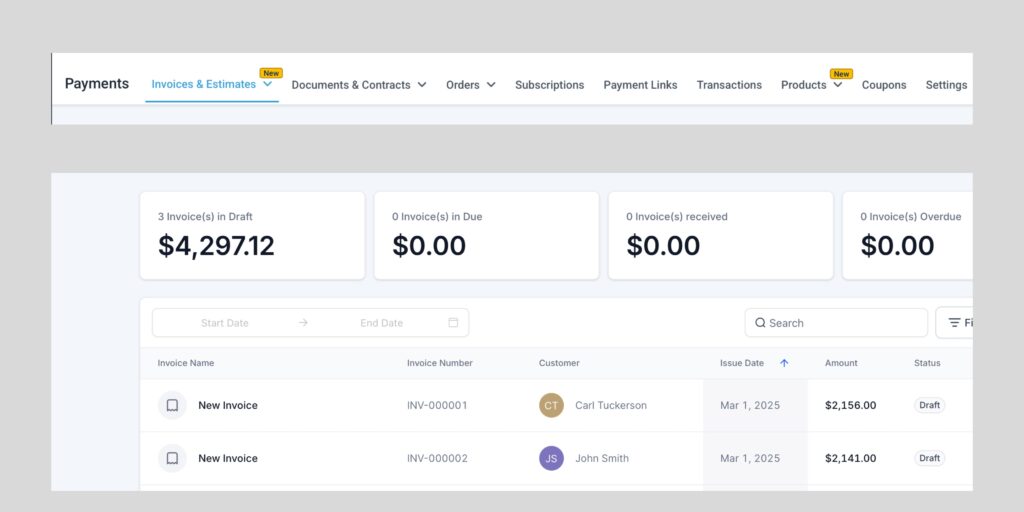Go to the Payment Links tab
Screen dimensions: 1024x512
click(640, 85)
